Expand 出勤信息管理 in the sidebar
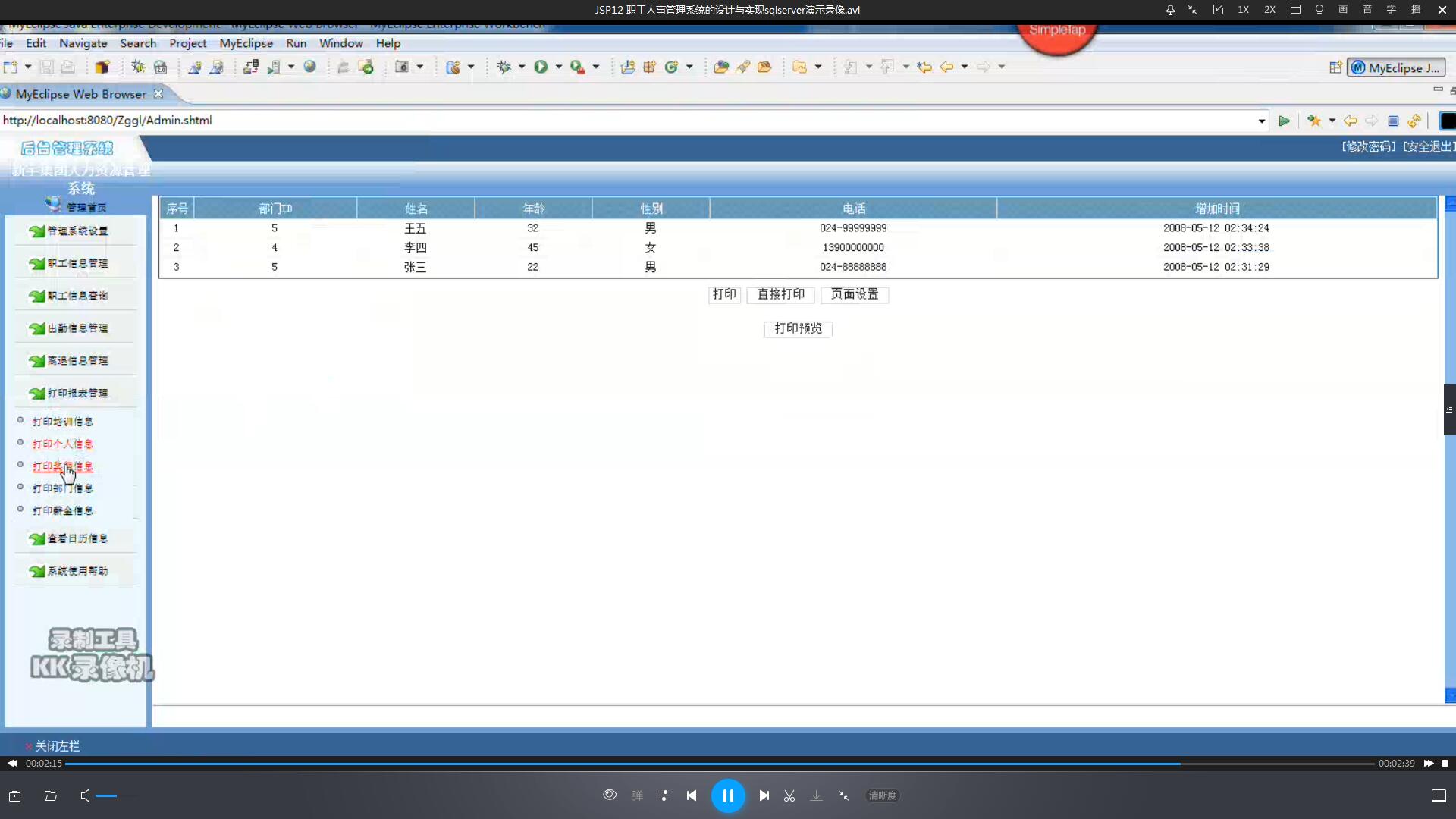Image resolution: width=1456 pixels, height=819 pixels. click(77, 328)
